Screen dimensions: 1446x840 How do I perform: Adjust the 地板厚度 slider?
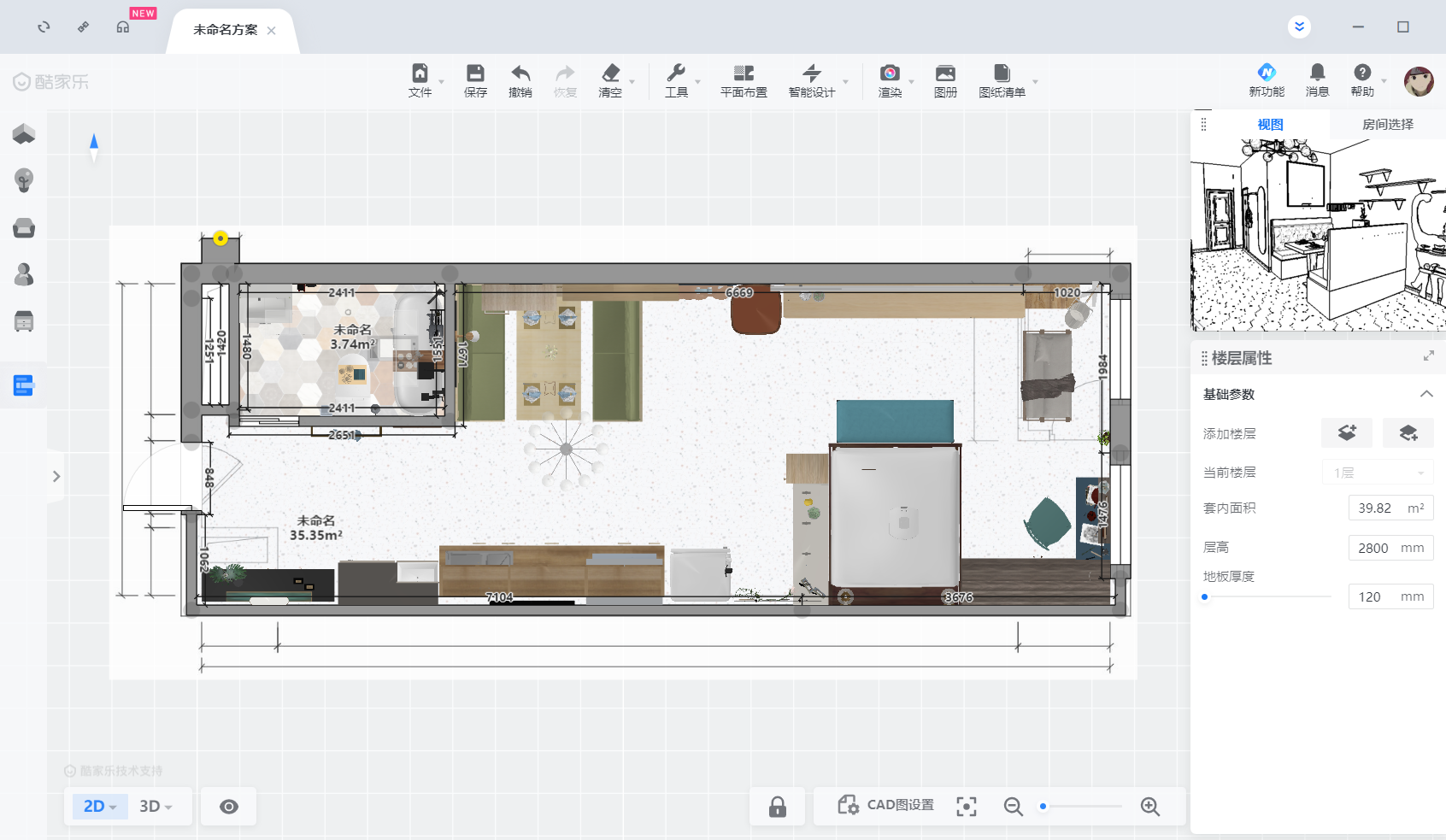click(1205, 597)
